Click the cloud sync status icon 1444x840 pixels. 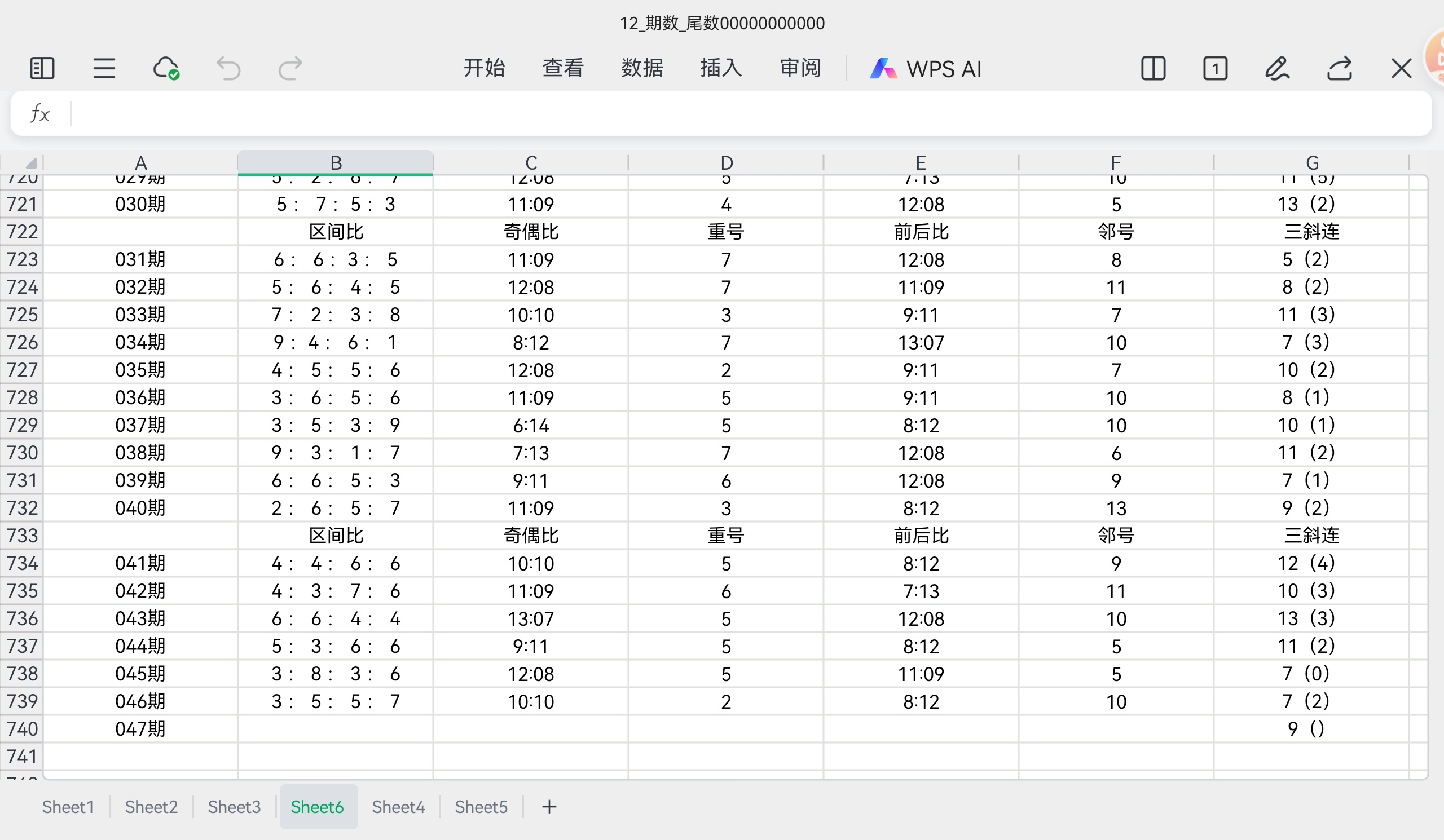[x=166, y=68]
